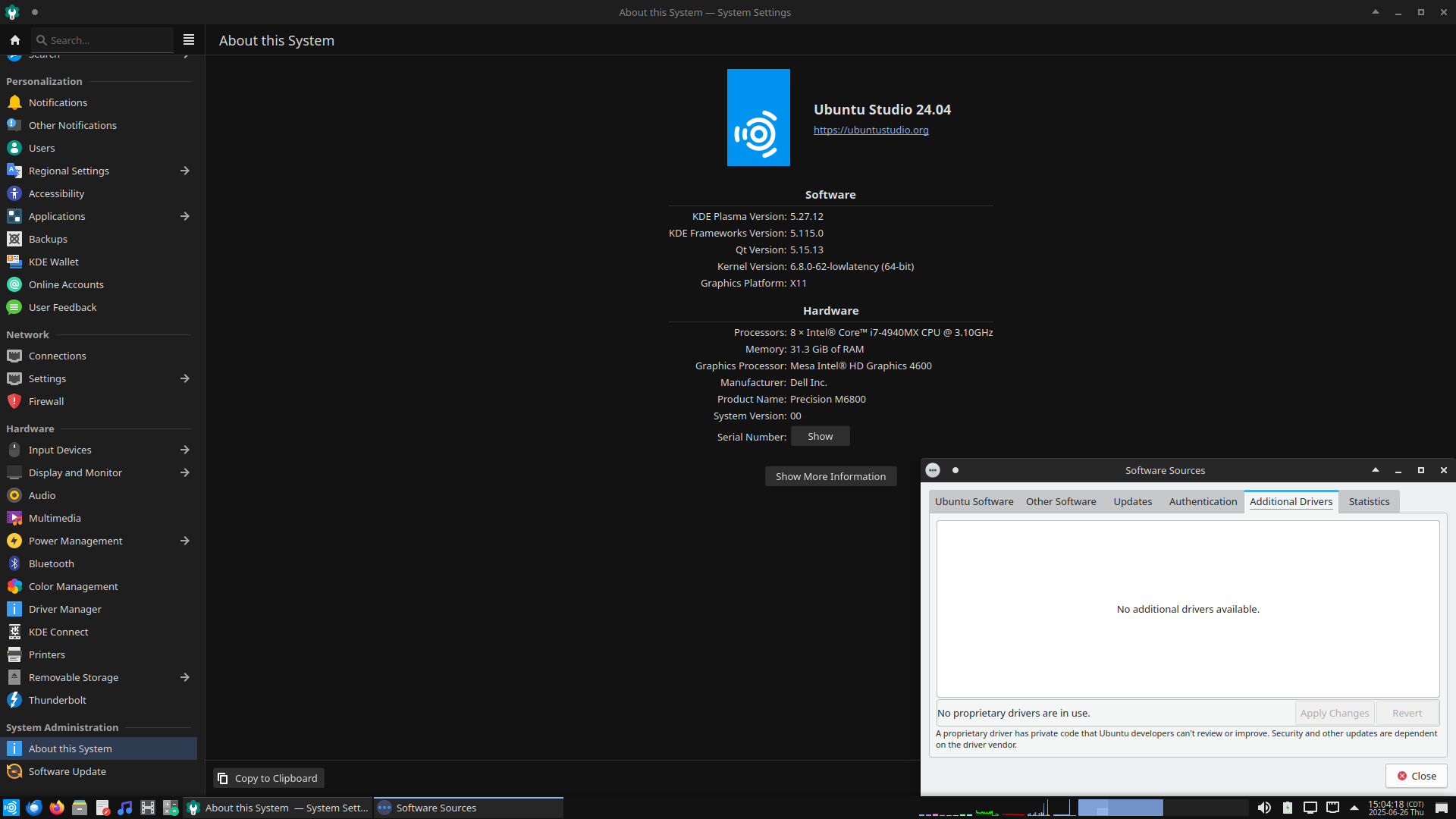This screenshot has width=1456, height=819.
Task: Launch Firefox from the taskbar
Action: point(57,808)
